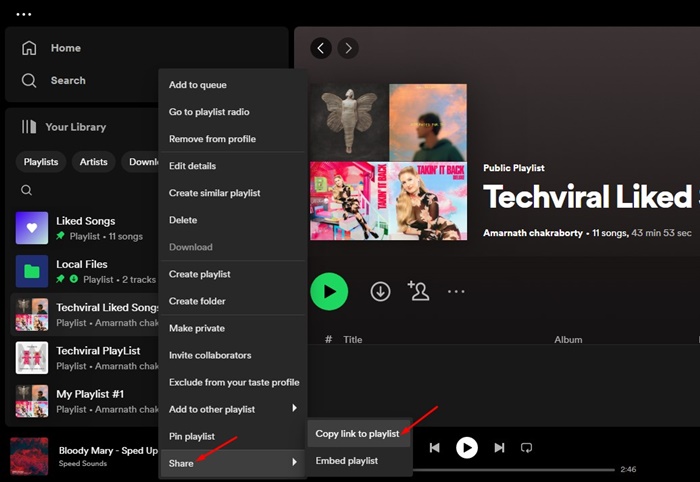Screen dimensions: 700x482
Task: Select Remove from profile
Action: [233, 139]
